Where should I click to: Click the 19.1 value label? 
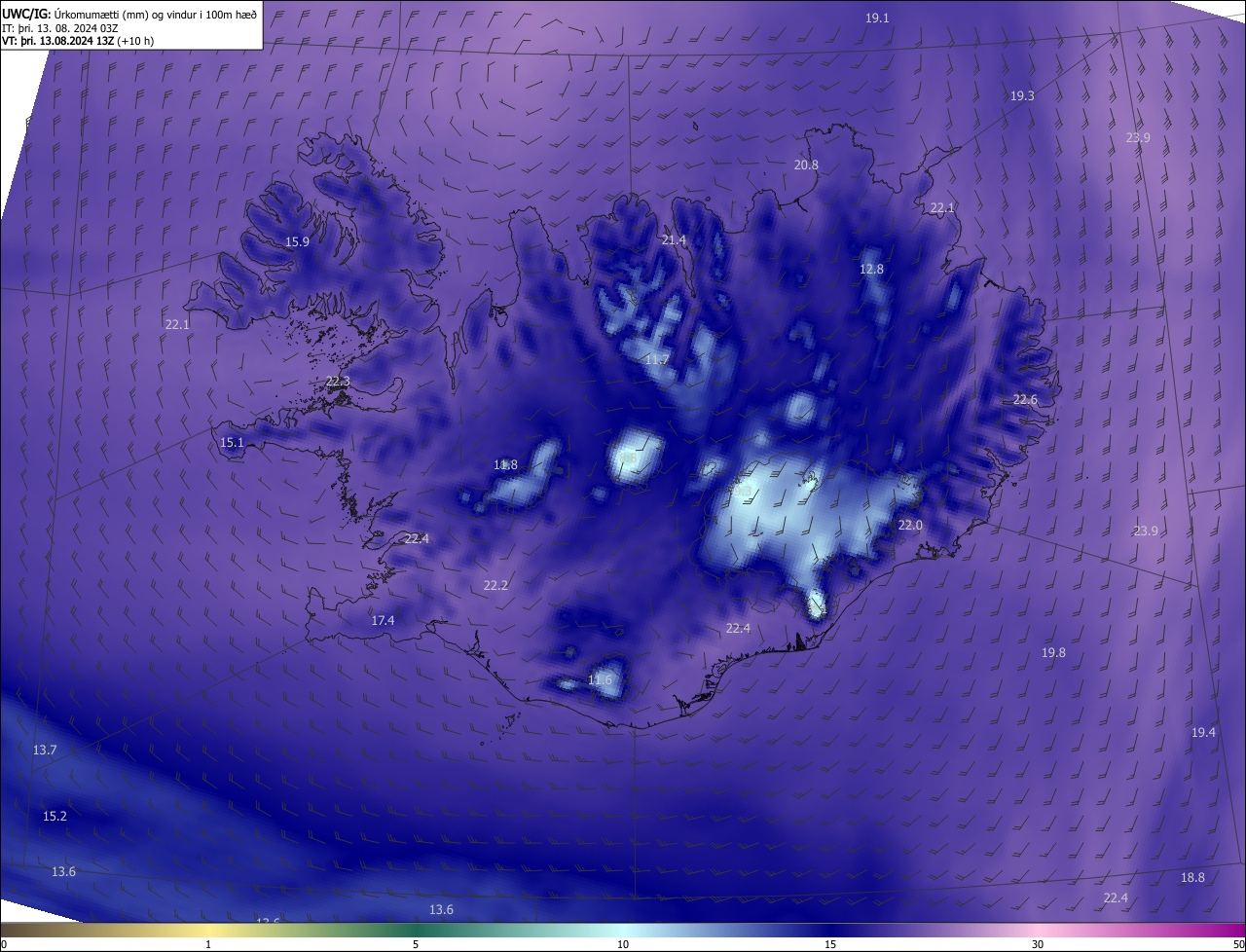coord(877,18)
